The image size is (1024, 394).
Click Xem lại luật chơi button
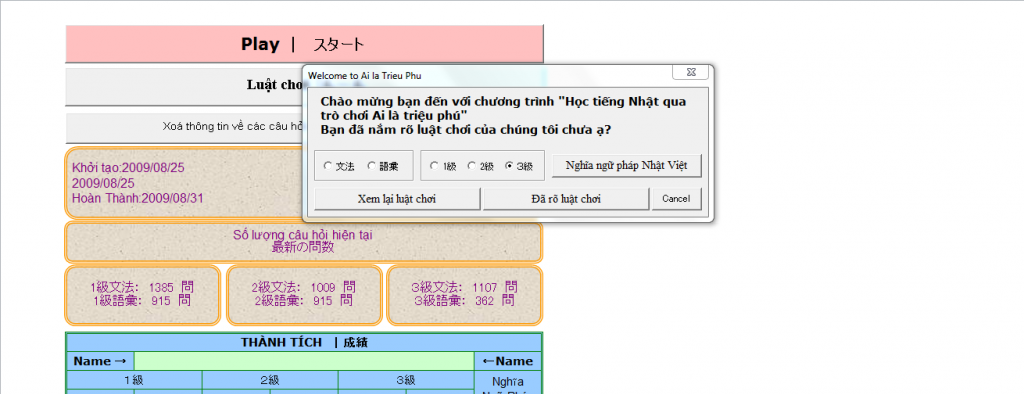pos(397,199)
